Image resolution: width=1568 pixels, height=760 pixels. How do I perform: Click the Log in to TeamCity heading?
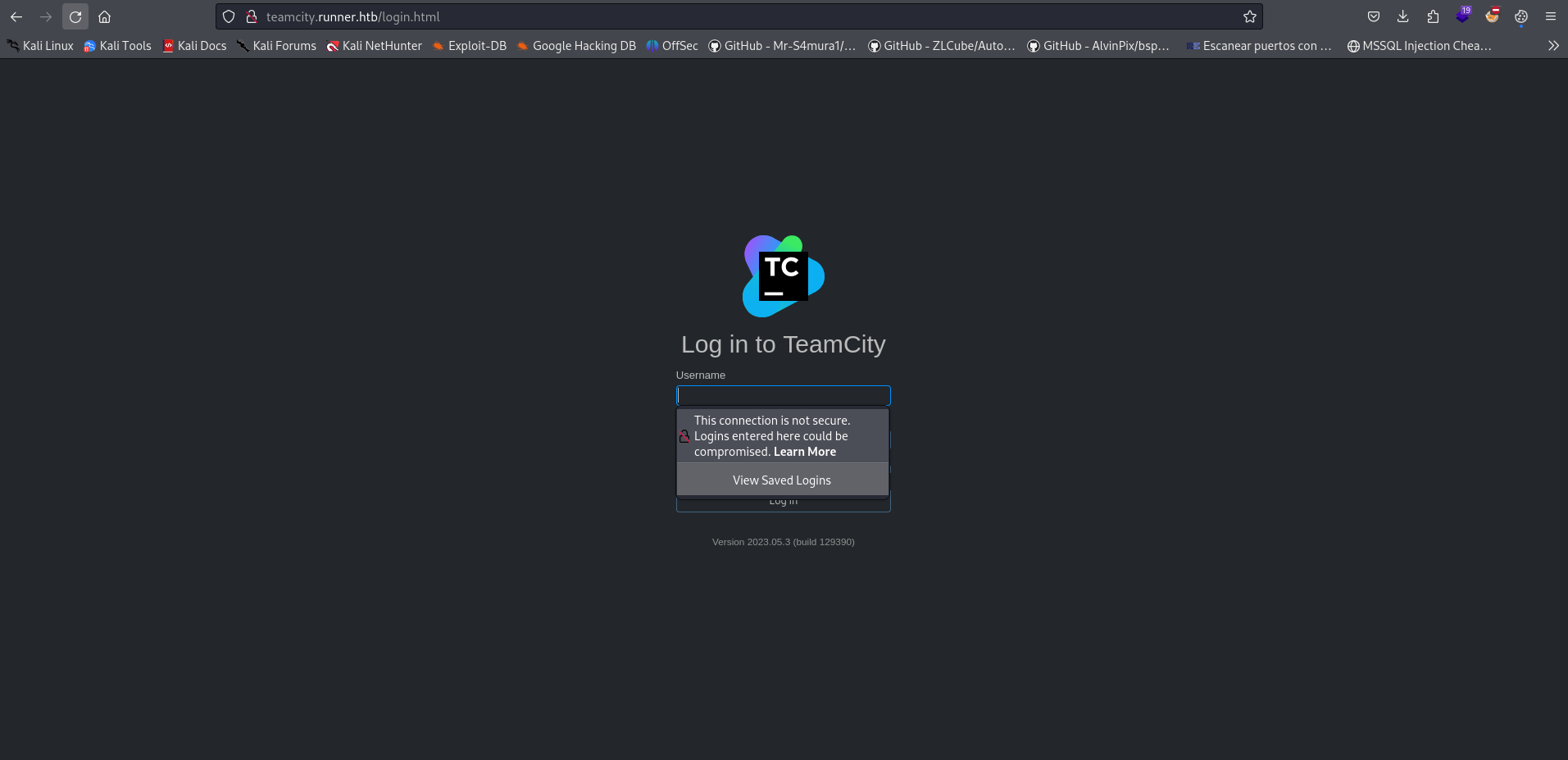click(x=783, y=344)
